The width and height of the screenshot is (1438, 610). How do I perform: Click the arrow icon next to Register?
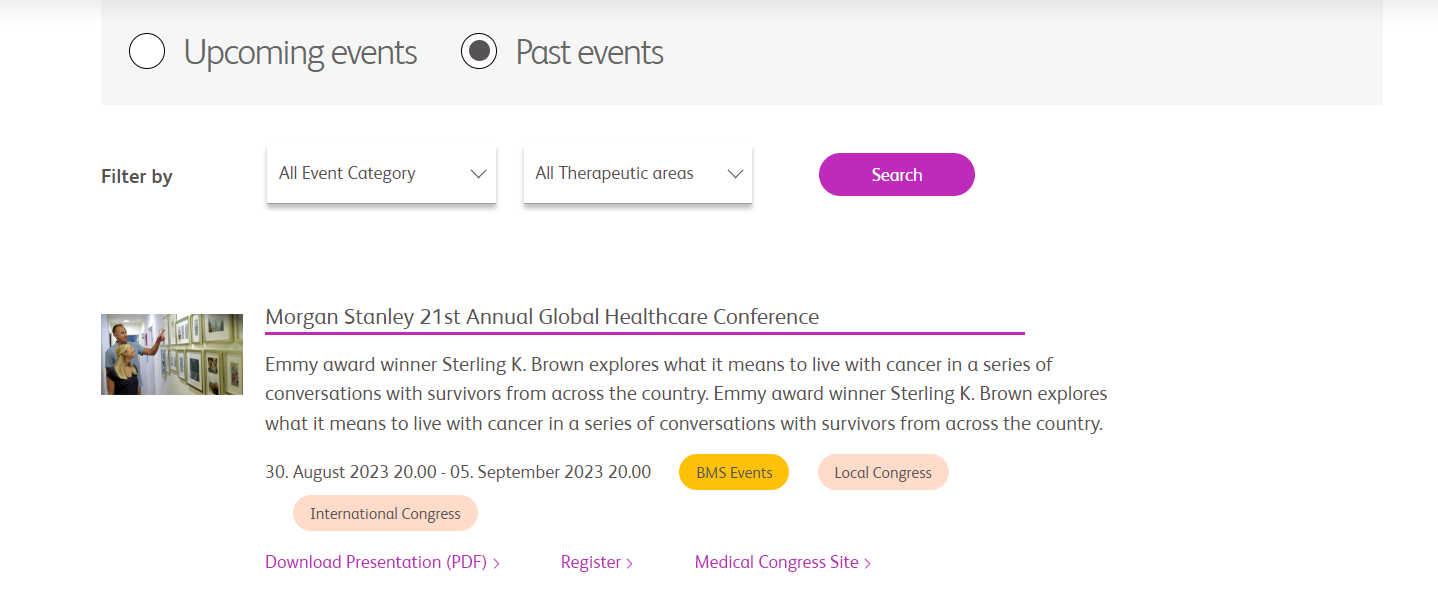pos(629,564)
